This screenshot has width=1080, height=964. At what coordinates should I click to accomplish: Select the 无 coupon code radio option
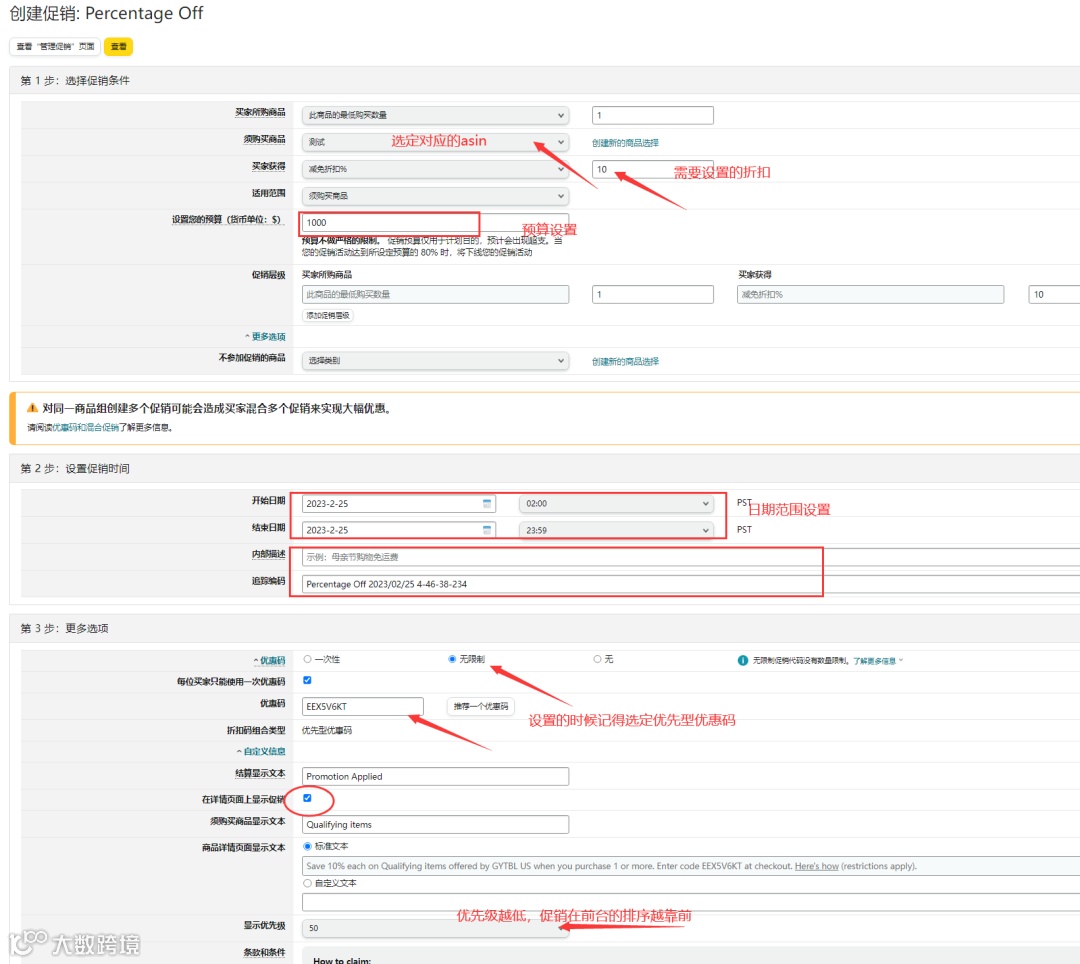click(597, 659)
